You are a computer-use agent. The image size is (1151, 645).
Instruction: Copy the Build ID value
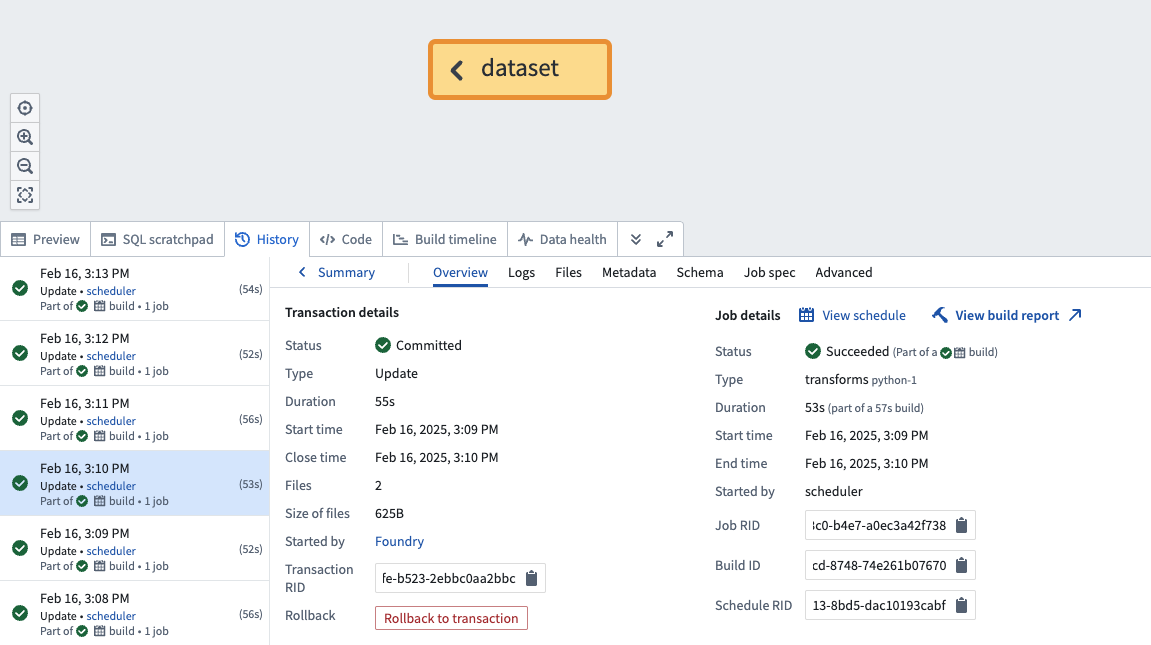[x=961, y=565]
